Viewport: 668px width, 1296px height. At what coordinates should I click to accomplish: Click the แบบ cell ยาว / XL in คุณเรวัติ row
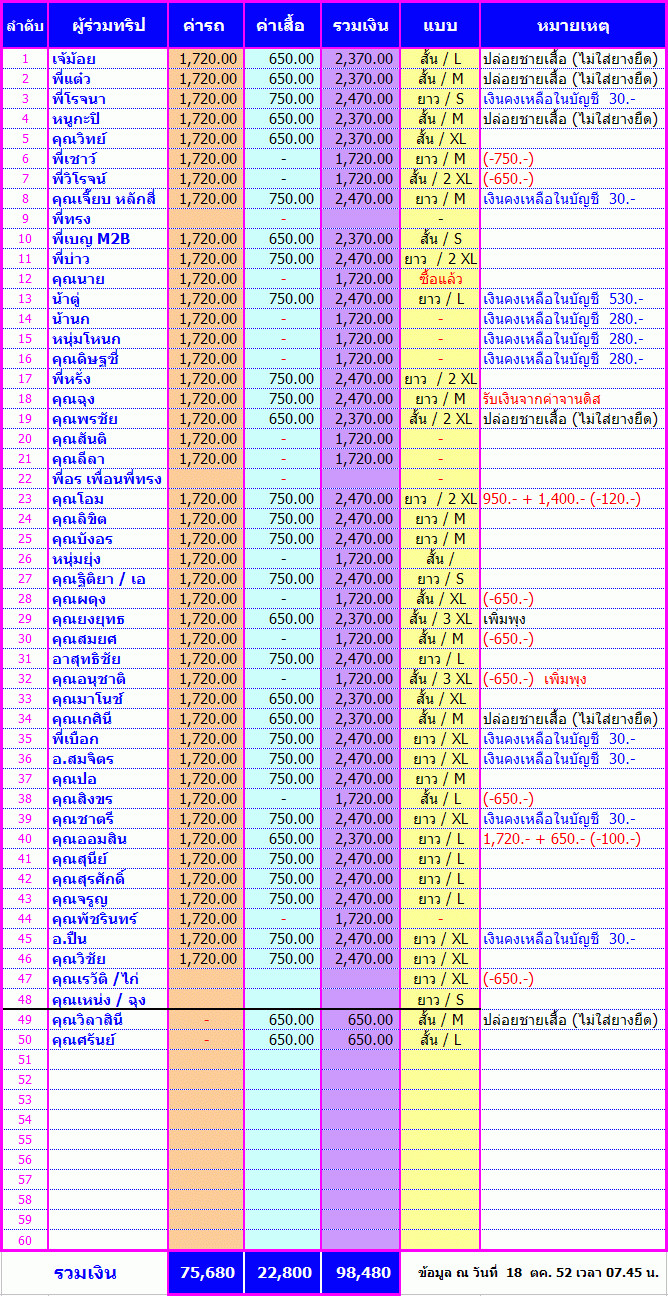click(440, 978)
